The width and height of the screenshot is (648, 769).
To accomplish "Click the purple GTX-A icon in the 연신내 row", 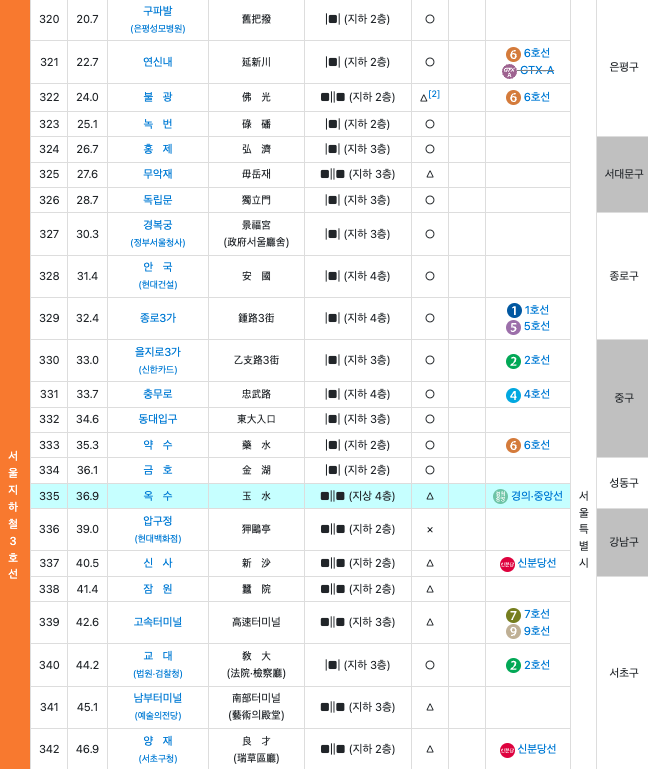I will pos(509,71).
